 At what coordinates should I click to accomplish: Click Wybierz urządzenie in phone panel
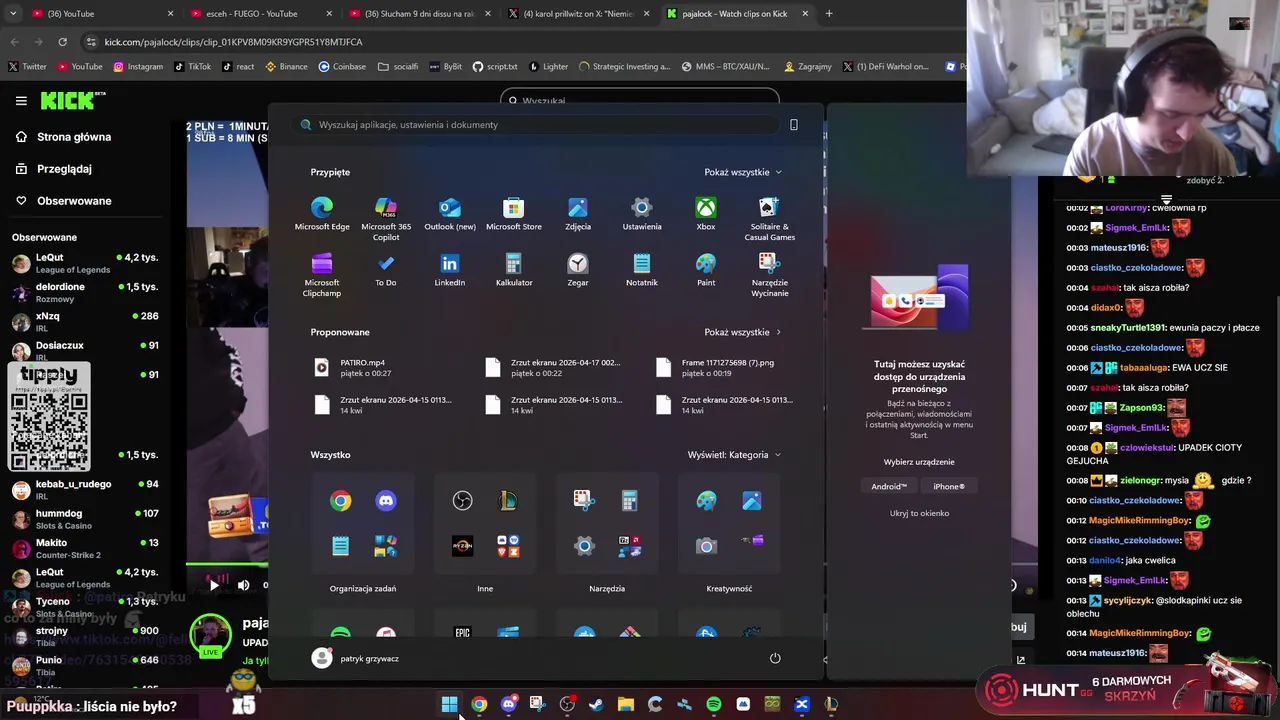coord(919,462)
